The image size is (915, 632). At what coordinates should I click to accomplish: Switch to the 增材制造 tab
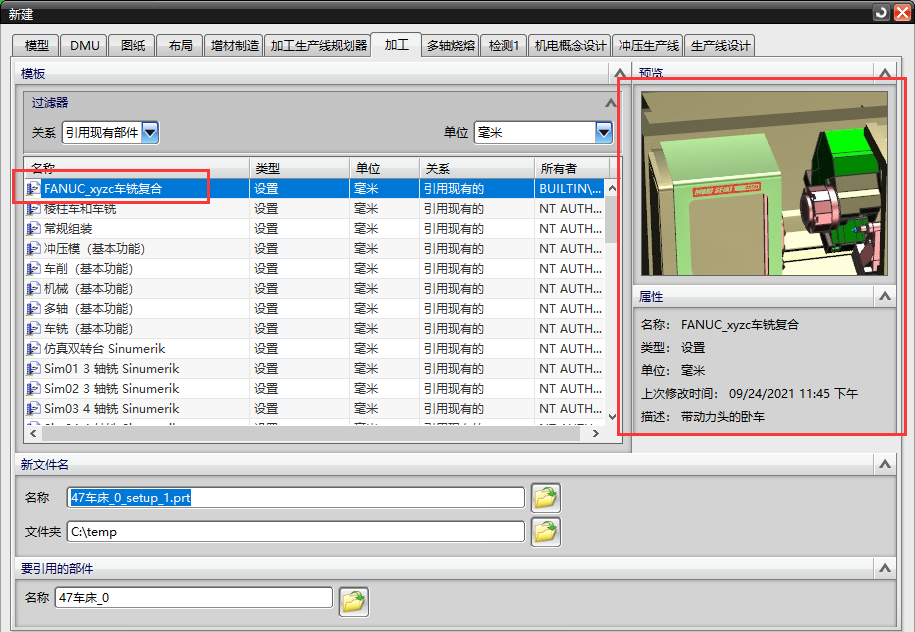click(234, 46)
